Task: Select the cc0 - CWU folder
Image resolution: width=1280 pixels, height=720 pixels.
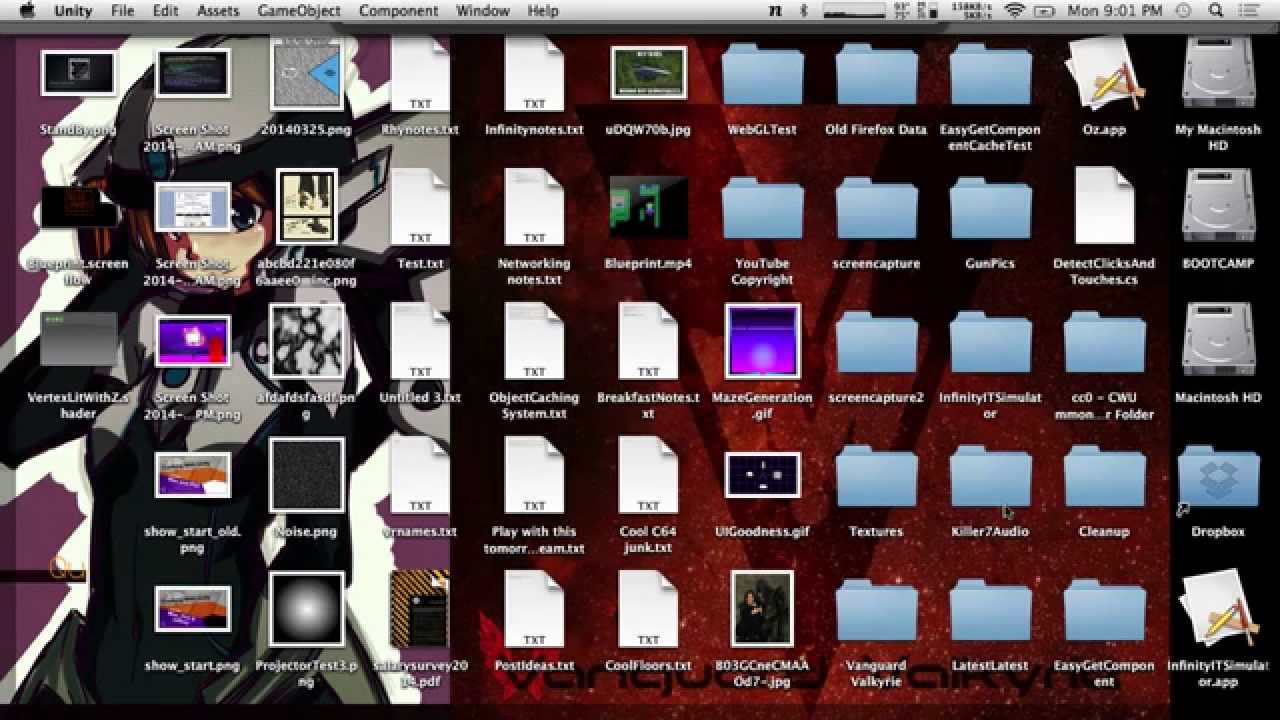Action: 1104,342
